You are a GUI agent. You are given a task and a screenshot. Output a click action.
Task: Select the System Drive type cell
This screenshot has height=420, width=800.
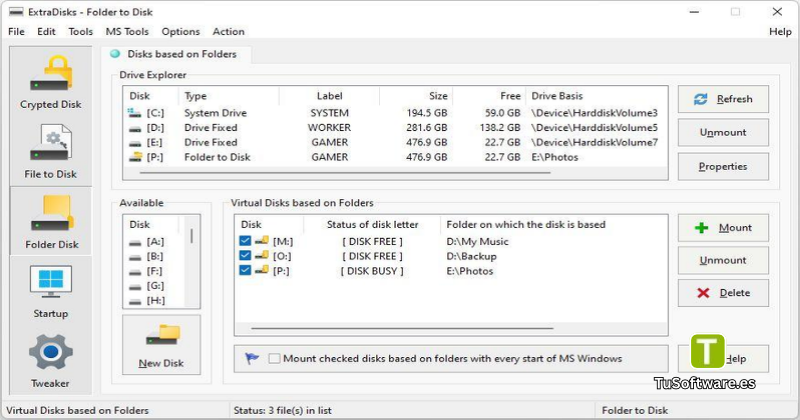pyautogui.click(x=215, y=113)
